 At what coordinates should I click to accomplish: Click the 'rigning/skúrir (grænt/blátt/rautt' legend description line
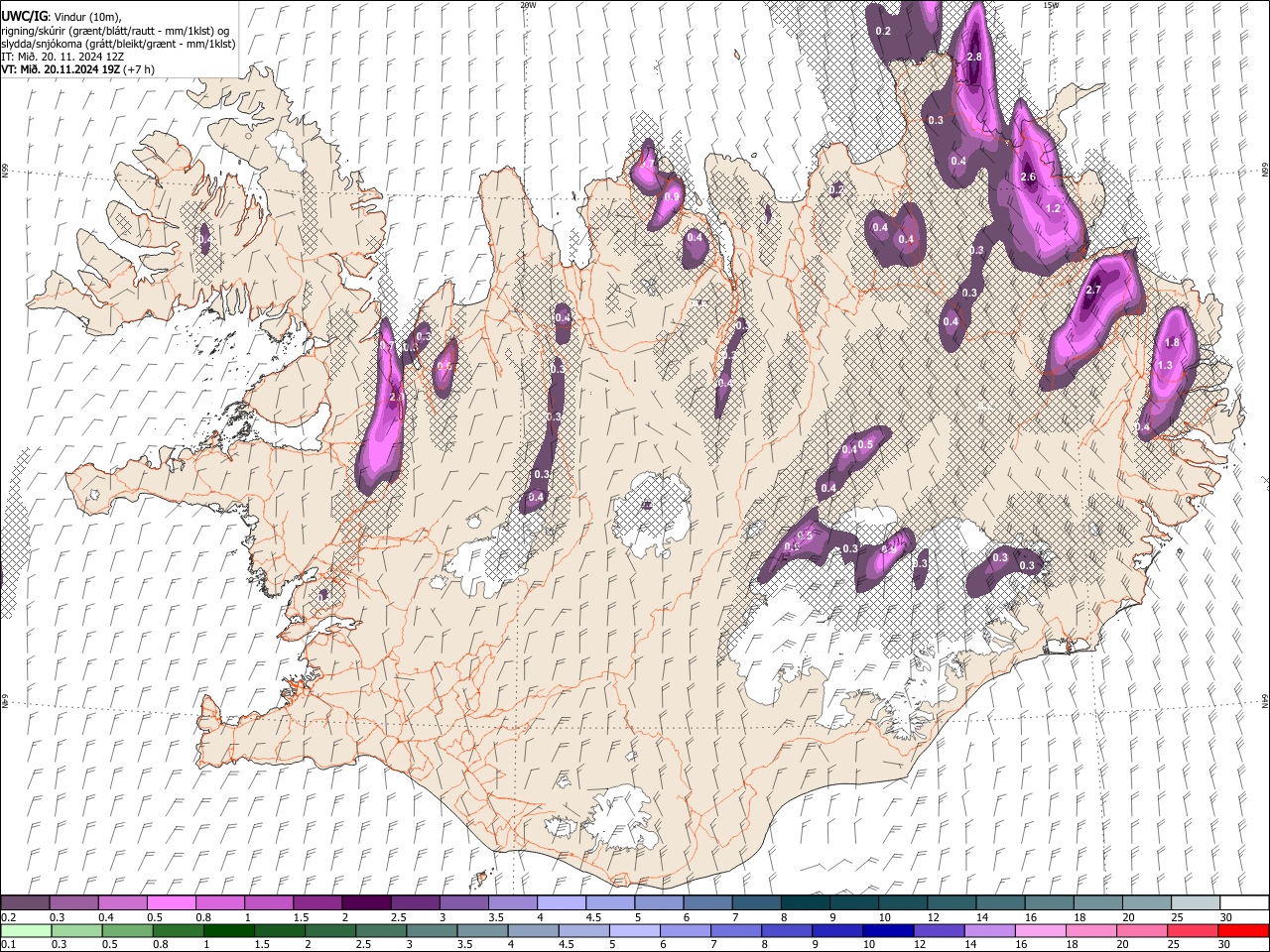[115, 31]
